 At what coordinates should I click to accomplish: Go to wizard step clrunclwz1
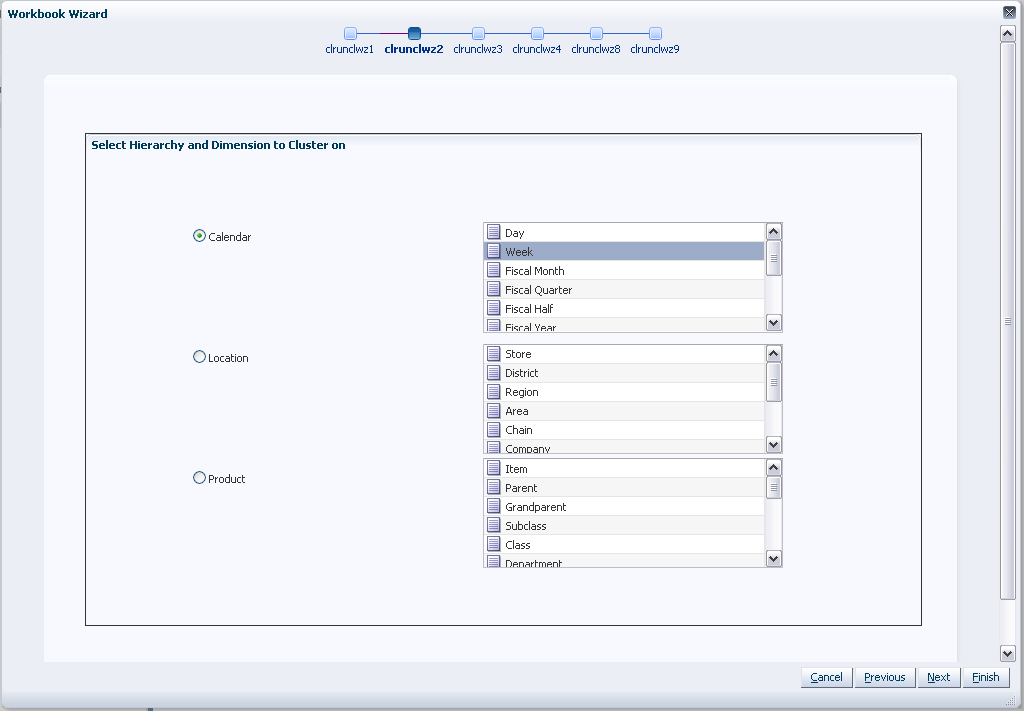tap(350, 34)
